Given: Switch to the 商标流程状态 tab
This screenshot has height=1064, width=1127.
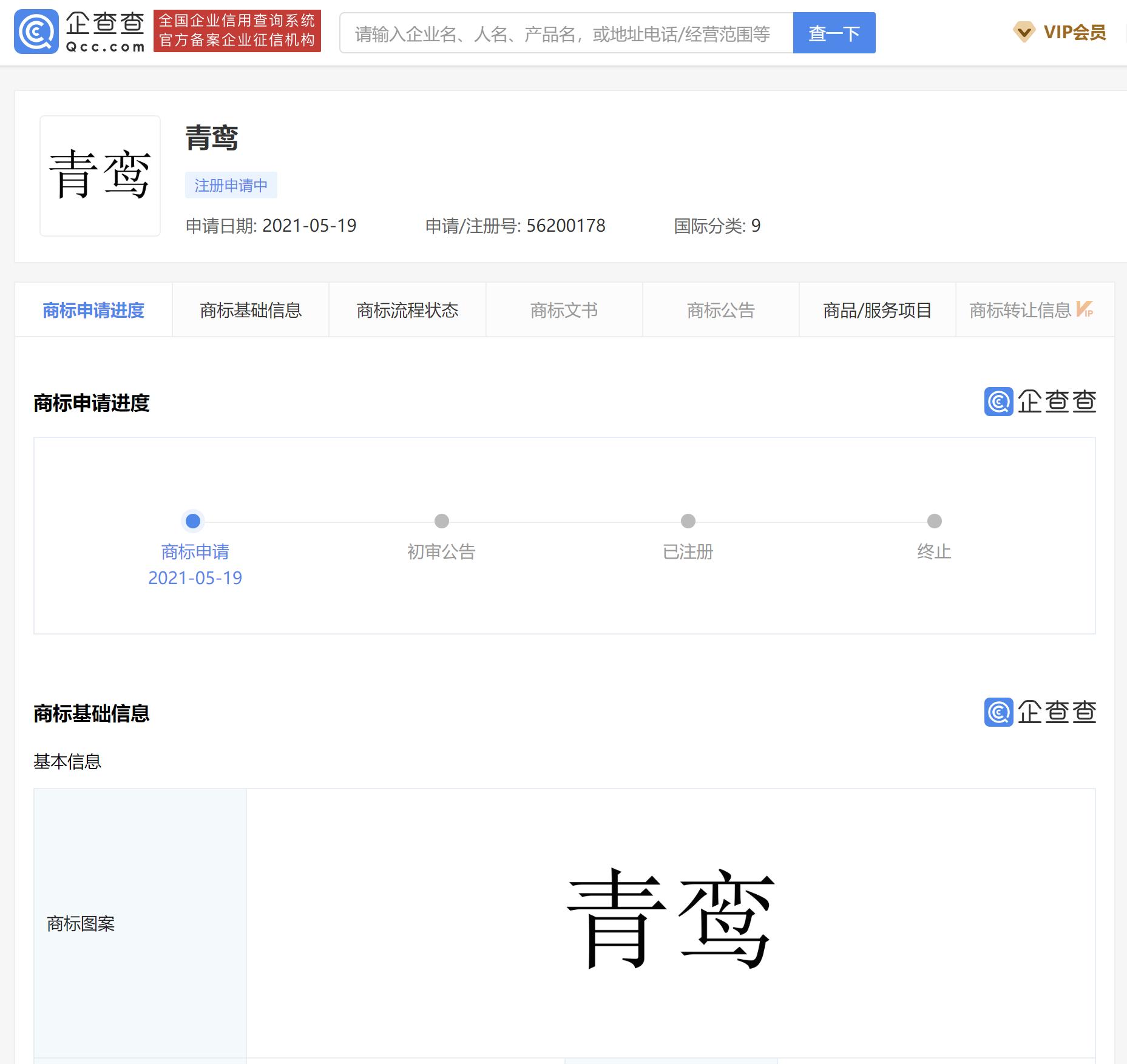Looking at the screenshot, I should (x=407, y=309).
